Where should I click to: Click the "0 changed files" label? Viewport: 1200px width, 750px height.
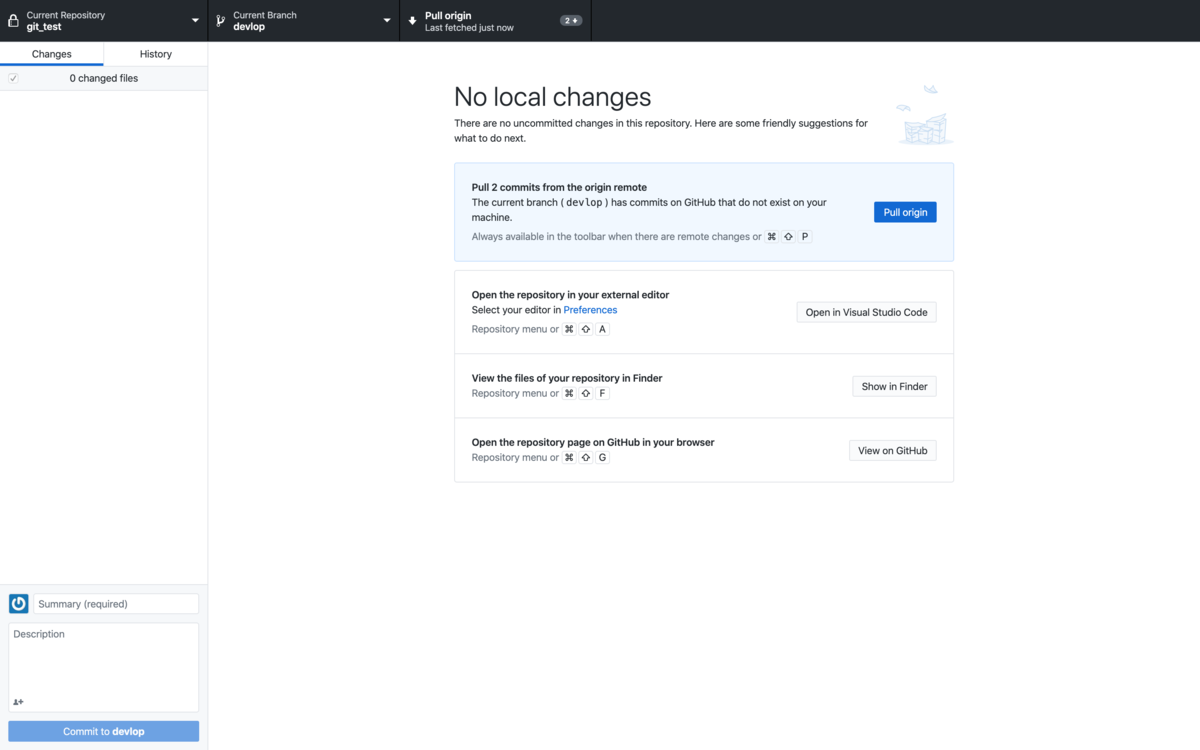click(104, 78)
